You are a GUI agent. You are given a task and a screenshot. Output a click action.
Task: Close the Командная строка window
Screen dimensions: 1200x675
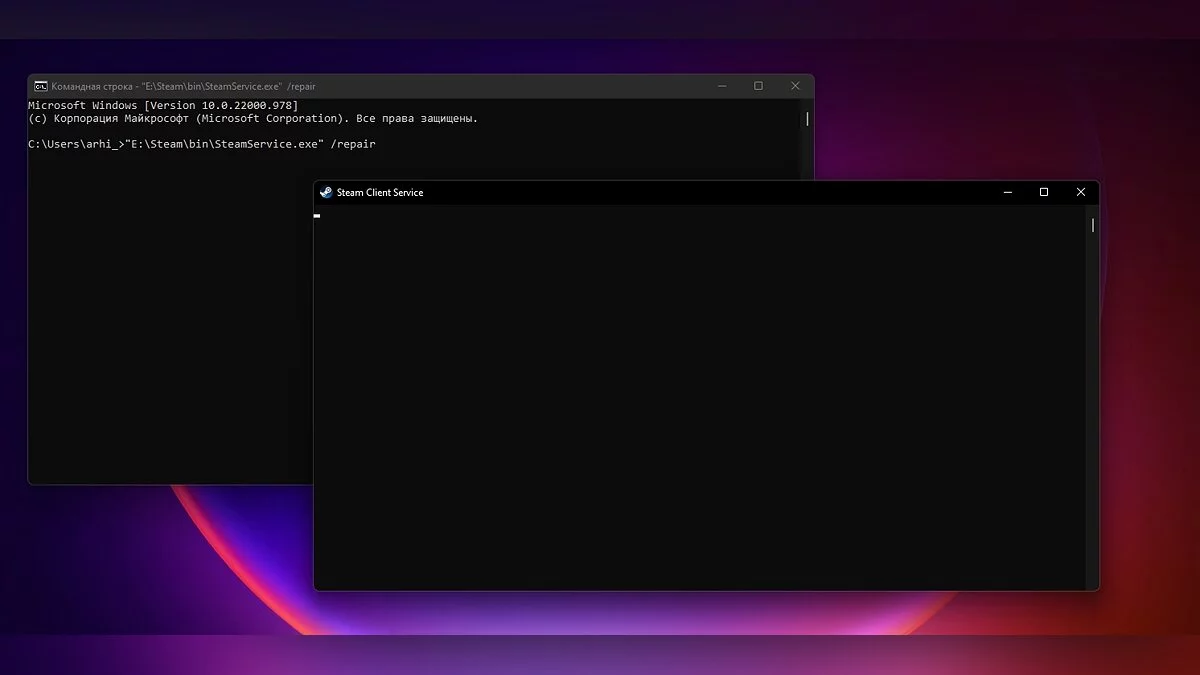tap(795, 86)
